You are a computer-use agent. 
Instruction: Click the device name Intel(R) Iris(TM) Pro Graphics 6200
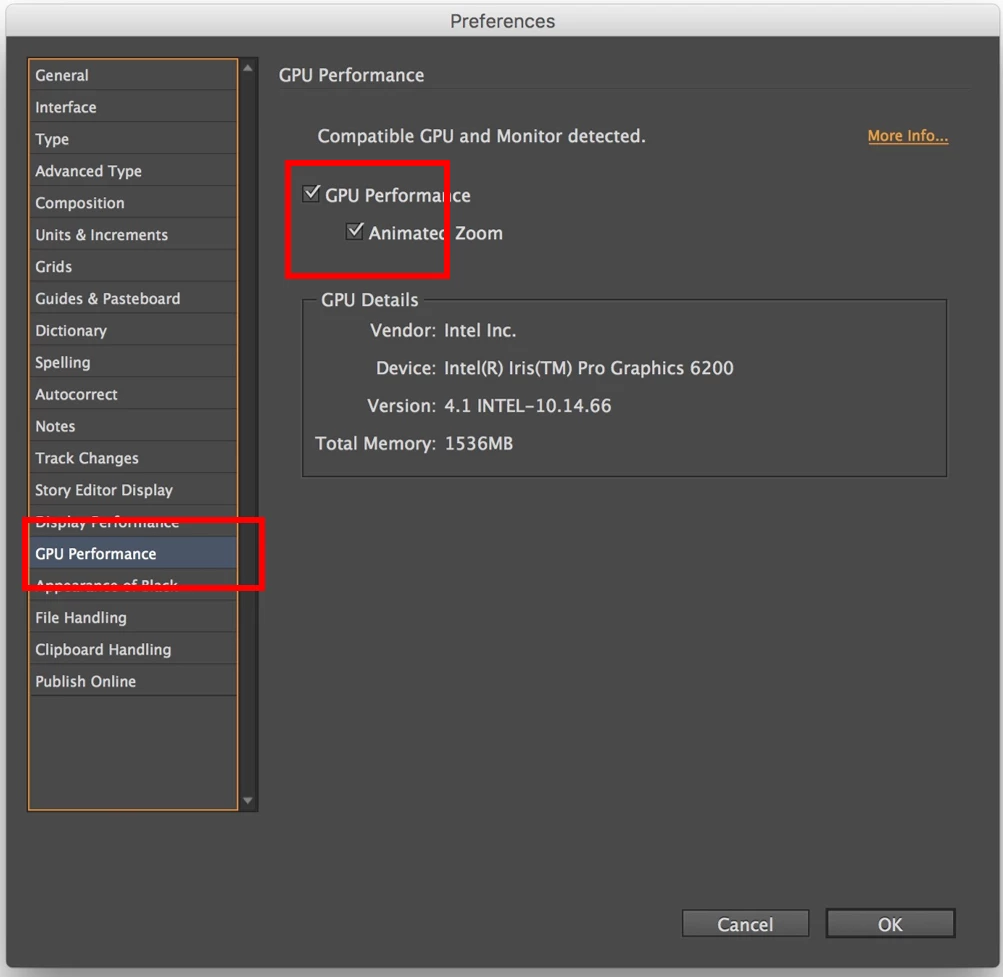tap(588, 368)
